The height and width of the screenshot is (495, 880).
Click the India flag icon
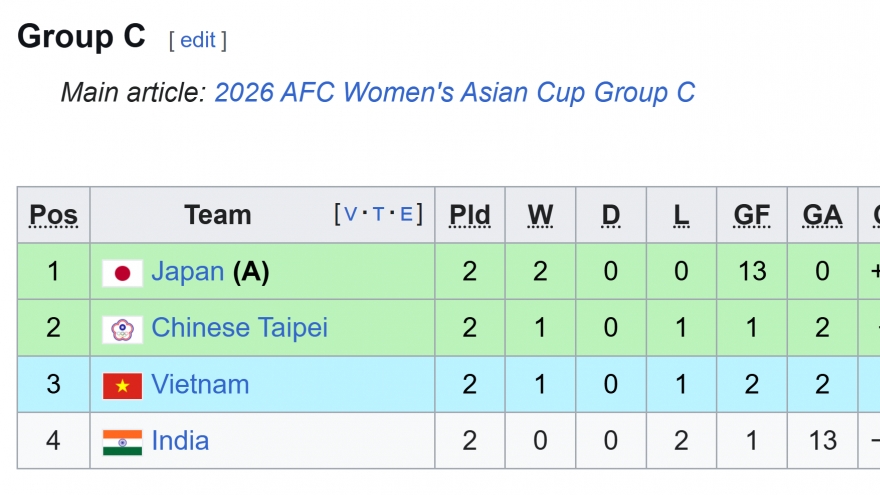click(x=122, y=441)
